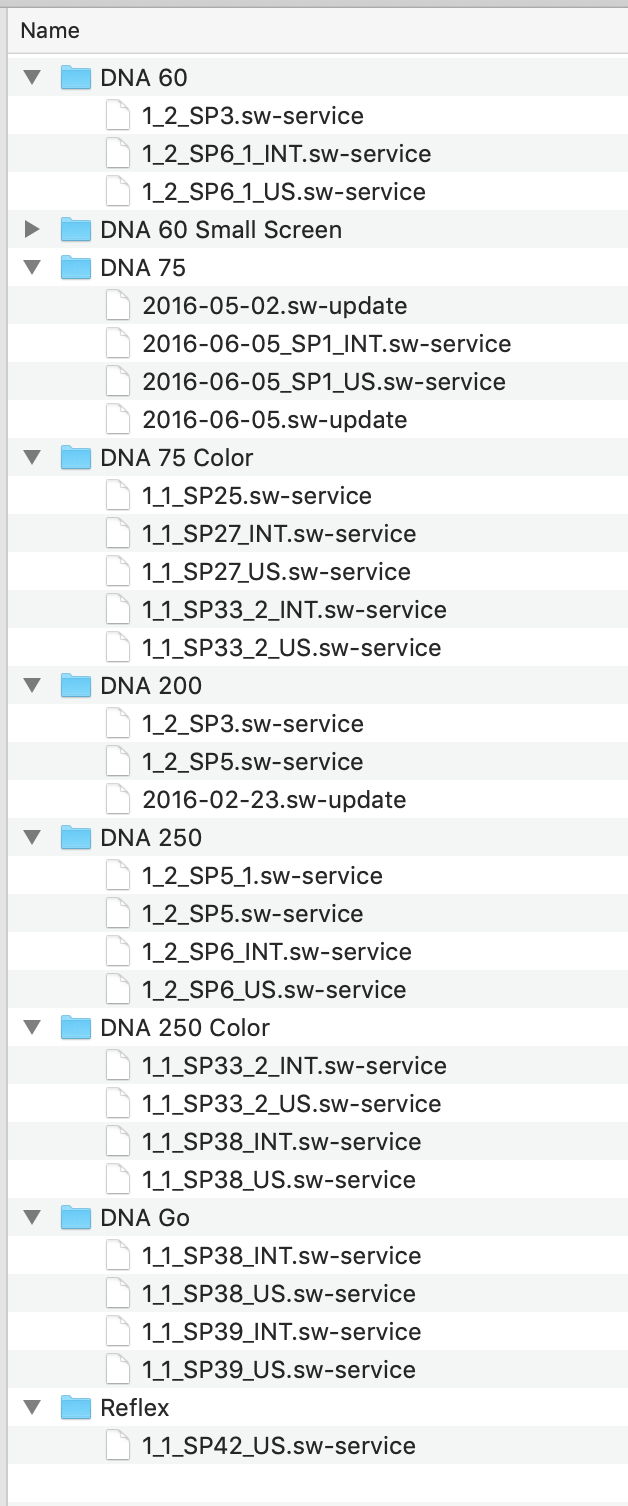
Task: Select 1_2_SP6_1_INT.sw-service under DNA 60
Action: click(286, 154)
